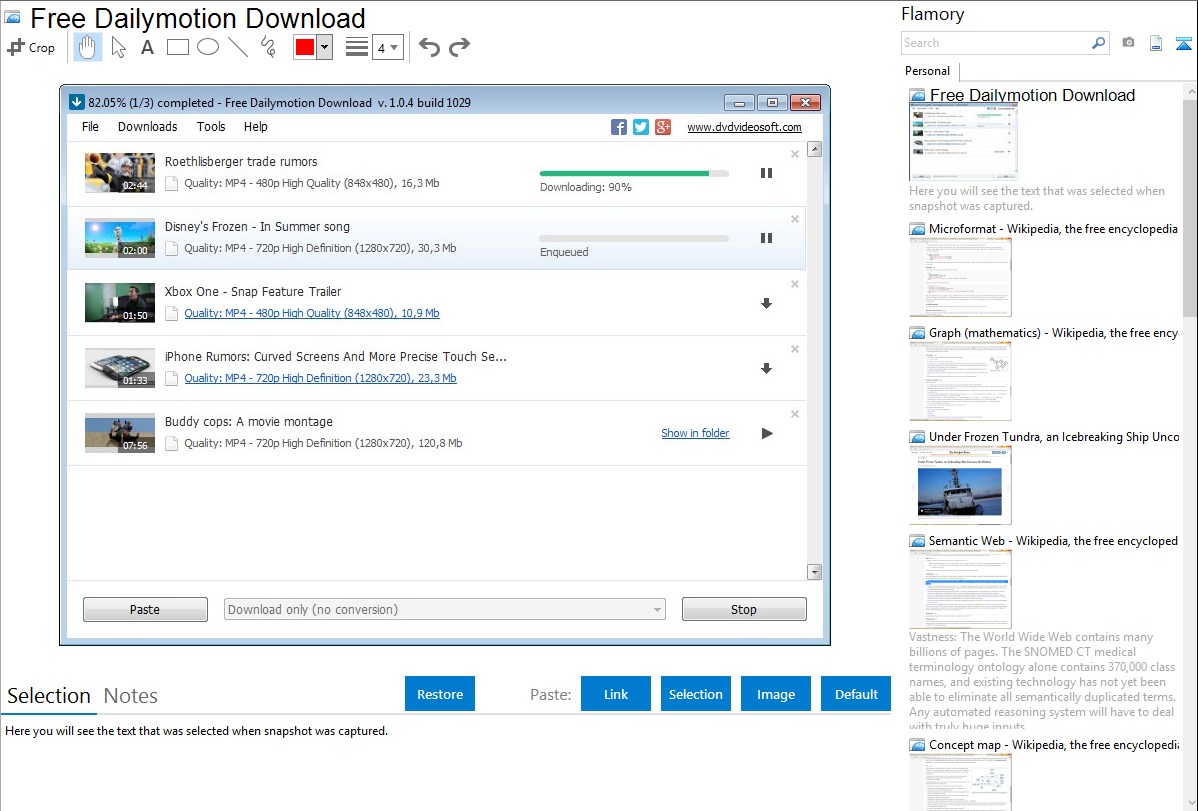This screenshot has width=1198, height=811.
Task: Remove Roethlisberger trade rumors from list
Action: (795, 154)
